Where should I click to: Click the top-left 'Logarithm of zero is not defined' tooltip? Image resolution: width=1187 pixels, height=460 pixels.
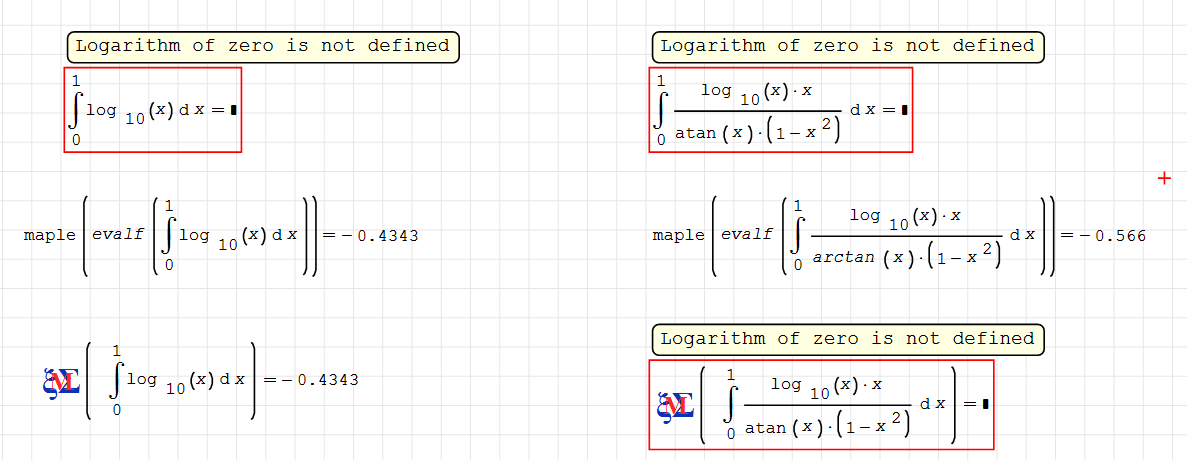coord(263,46)
